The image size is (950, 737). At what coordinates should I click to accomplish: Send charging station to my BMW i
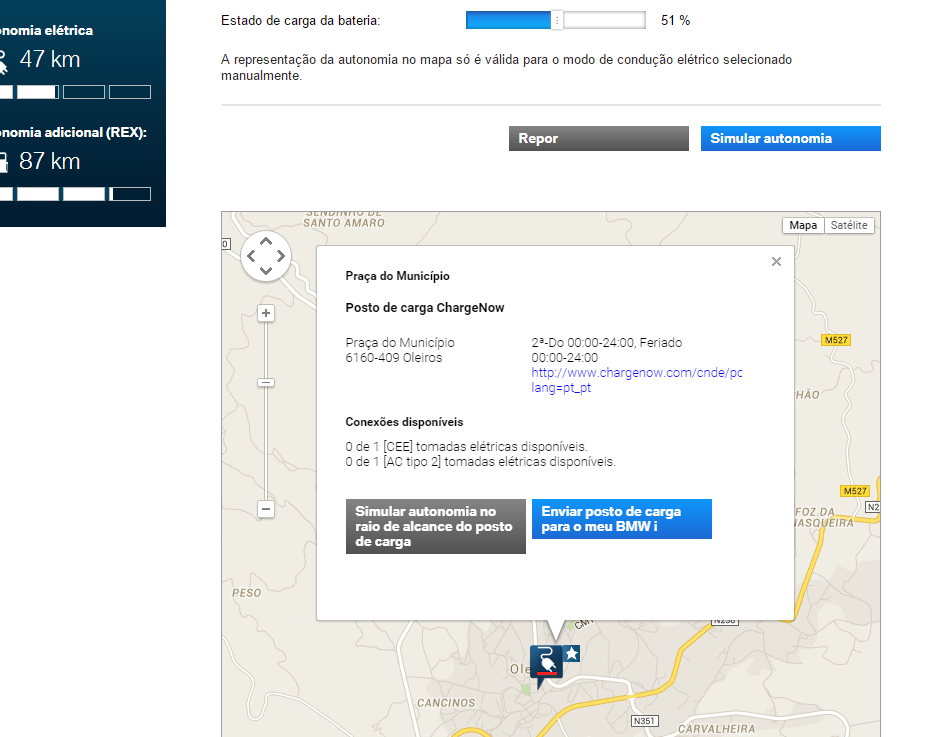(x=622, y=519)
